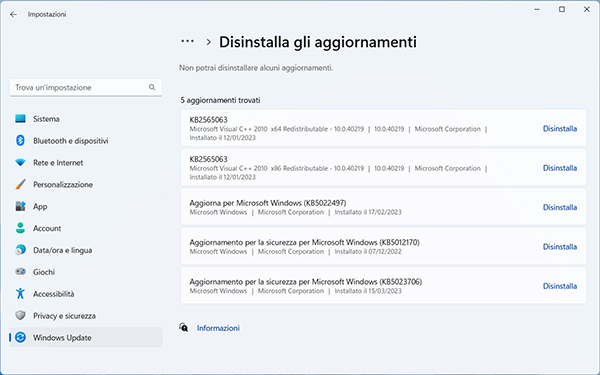Open the Informazioni link
This screenshot has width=600, height=375.
[x=218, y=328]
